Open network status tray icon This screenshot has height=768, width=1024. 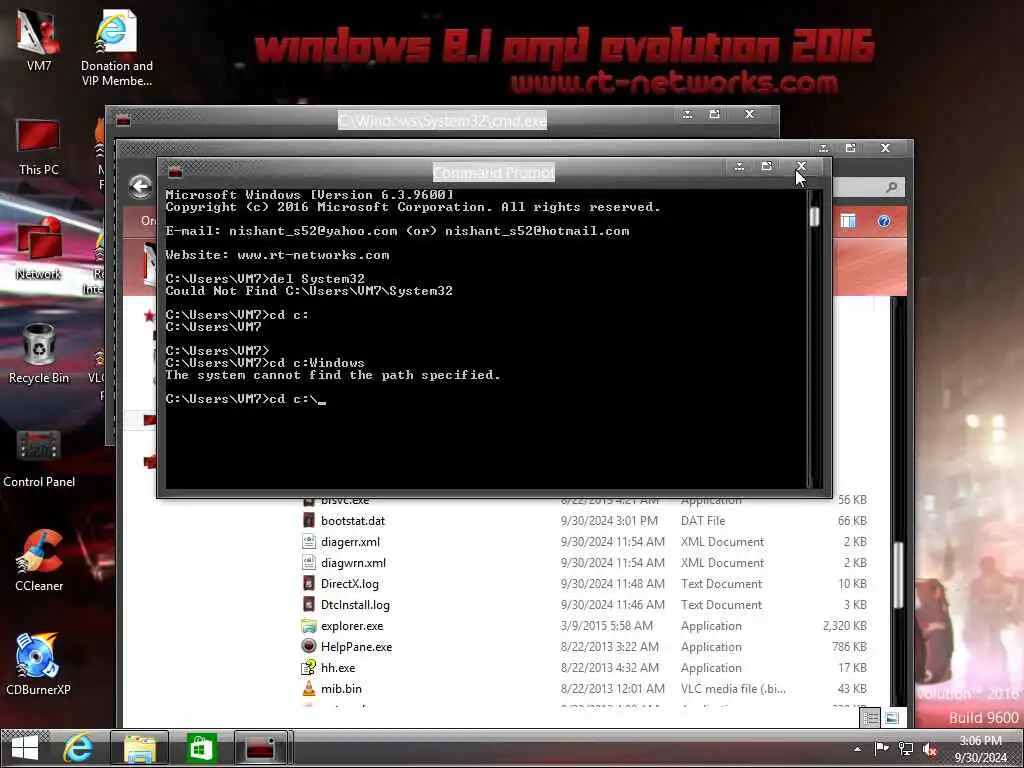[906, 749]
